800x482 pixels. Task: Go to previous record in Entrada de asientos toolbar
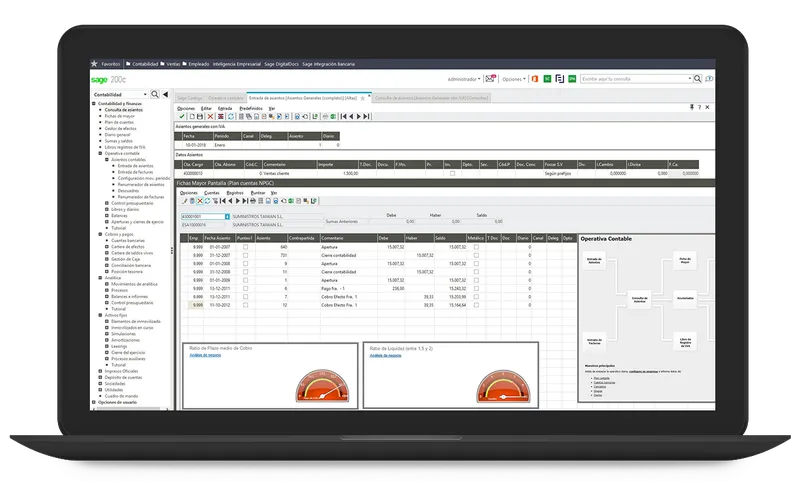click(x=351, y=116)
